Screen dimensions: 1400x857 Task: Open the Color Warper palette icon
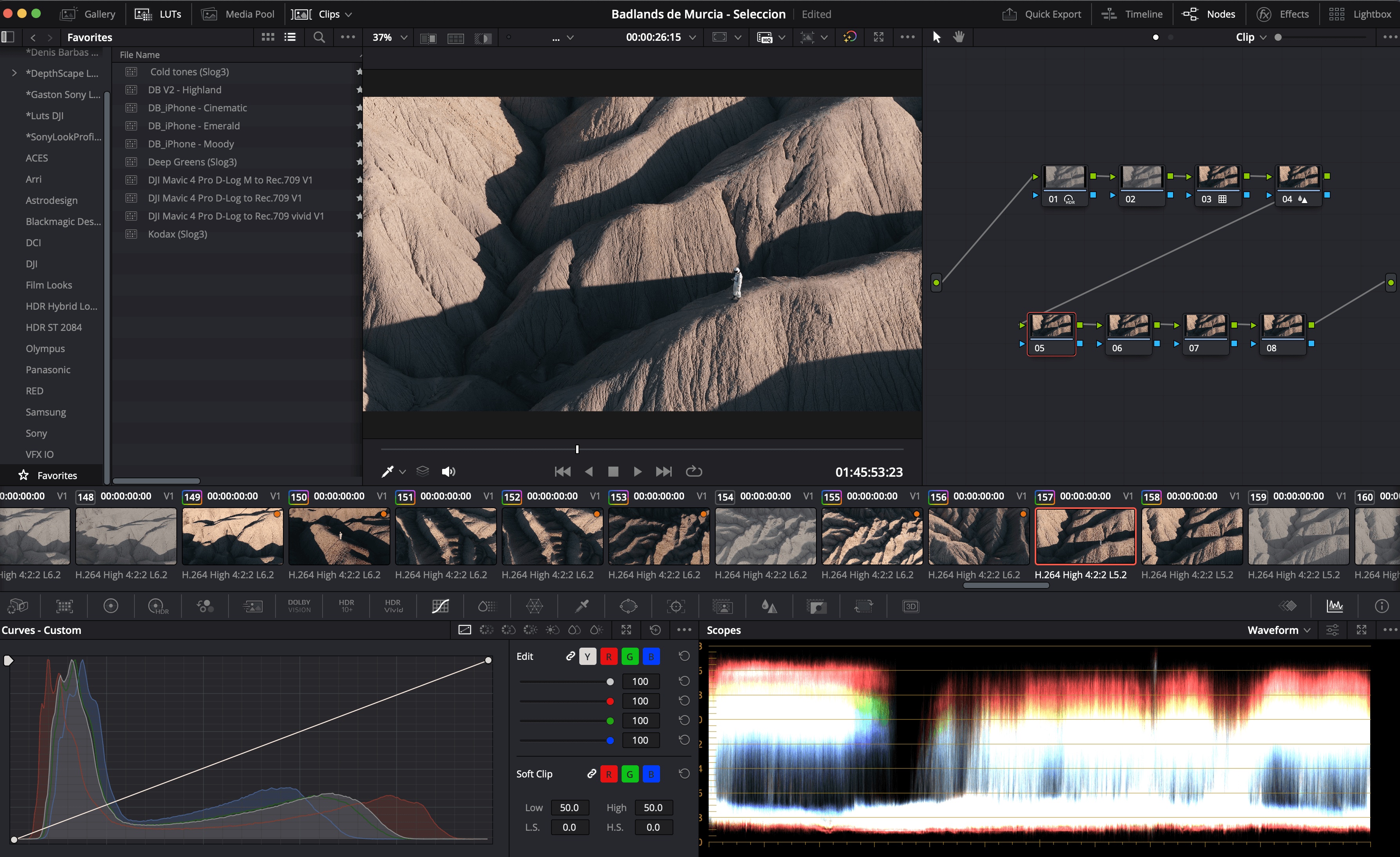tap(534, 606)
